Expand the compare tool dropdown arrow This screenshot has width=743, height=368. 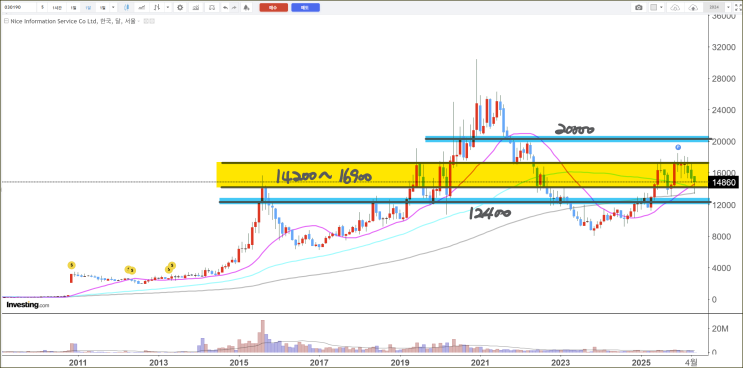(168, 8)
